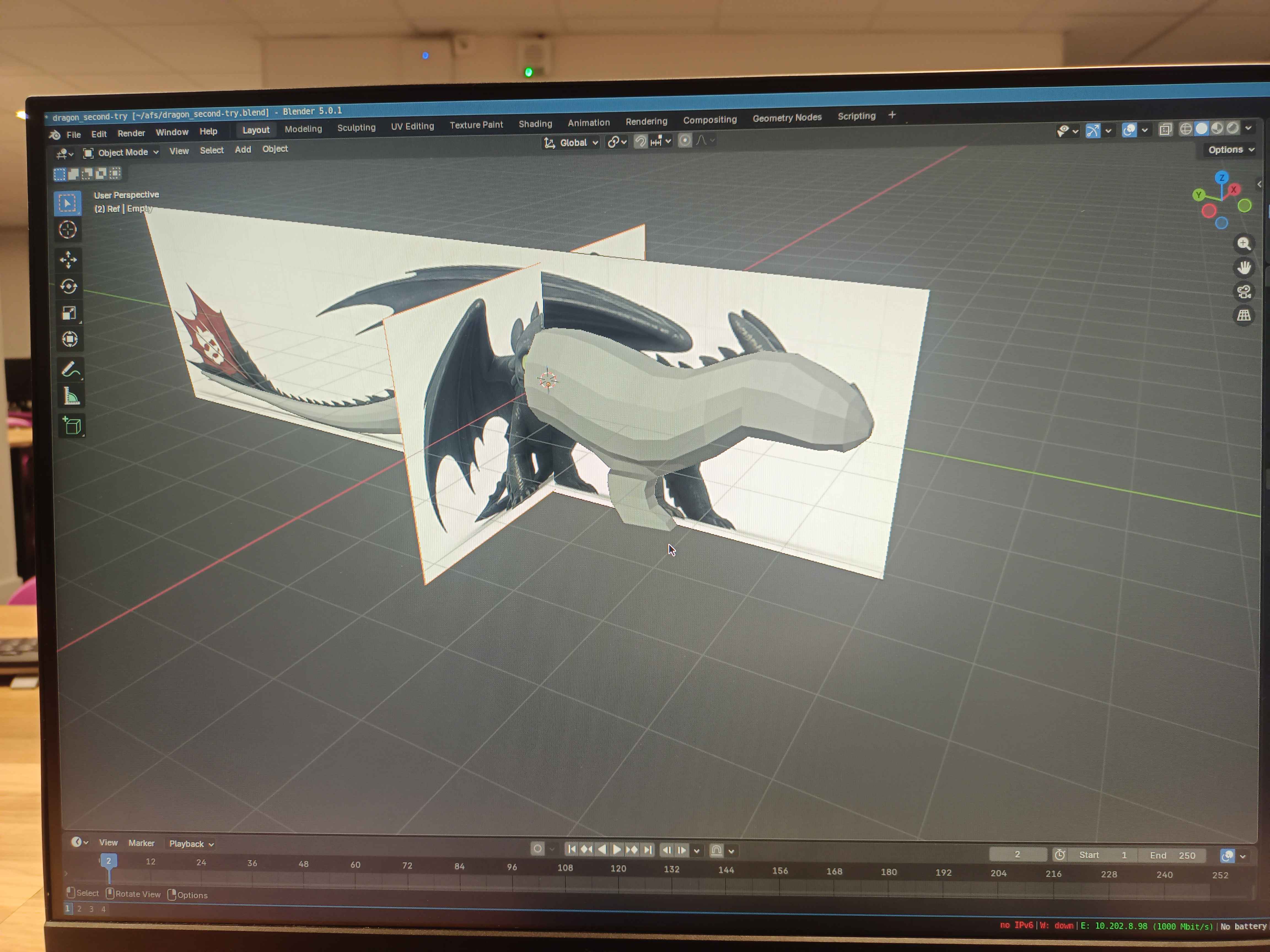
Task: Toggle X-ray mode
Action: pyautogui.click(x=1165, y=129)
